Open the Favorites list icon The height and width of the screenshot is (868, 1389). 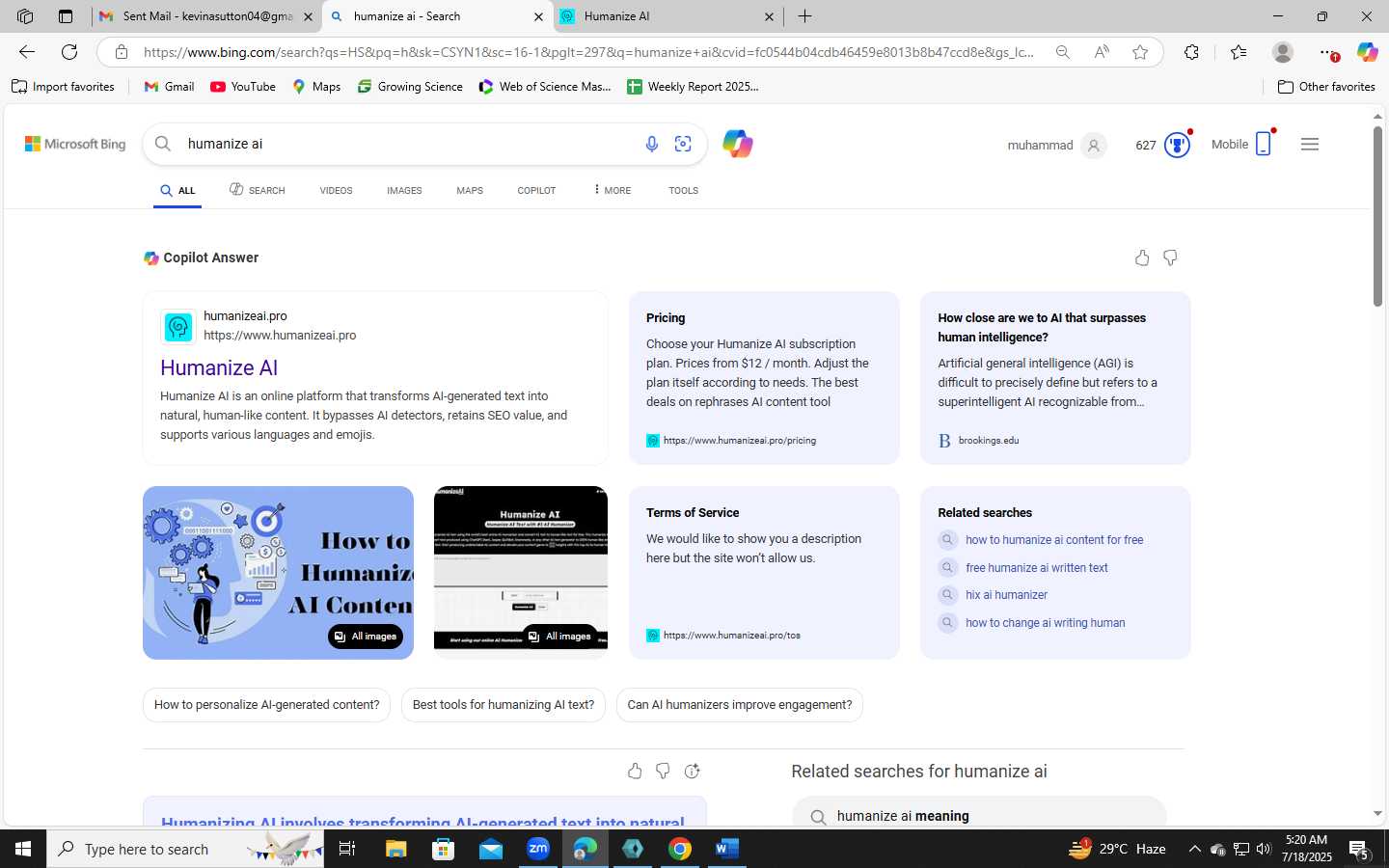[x=1239, y=52]
